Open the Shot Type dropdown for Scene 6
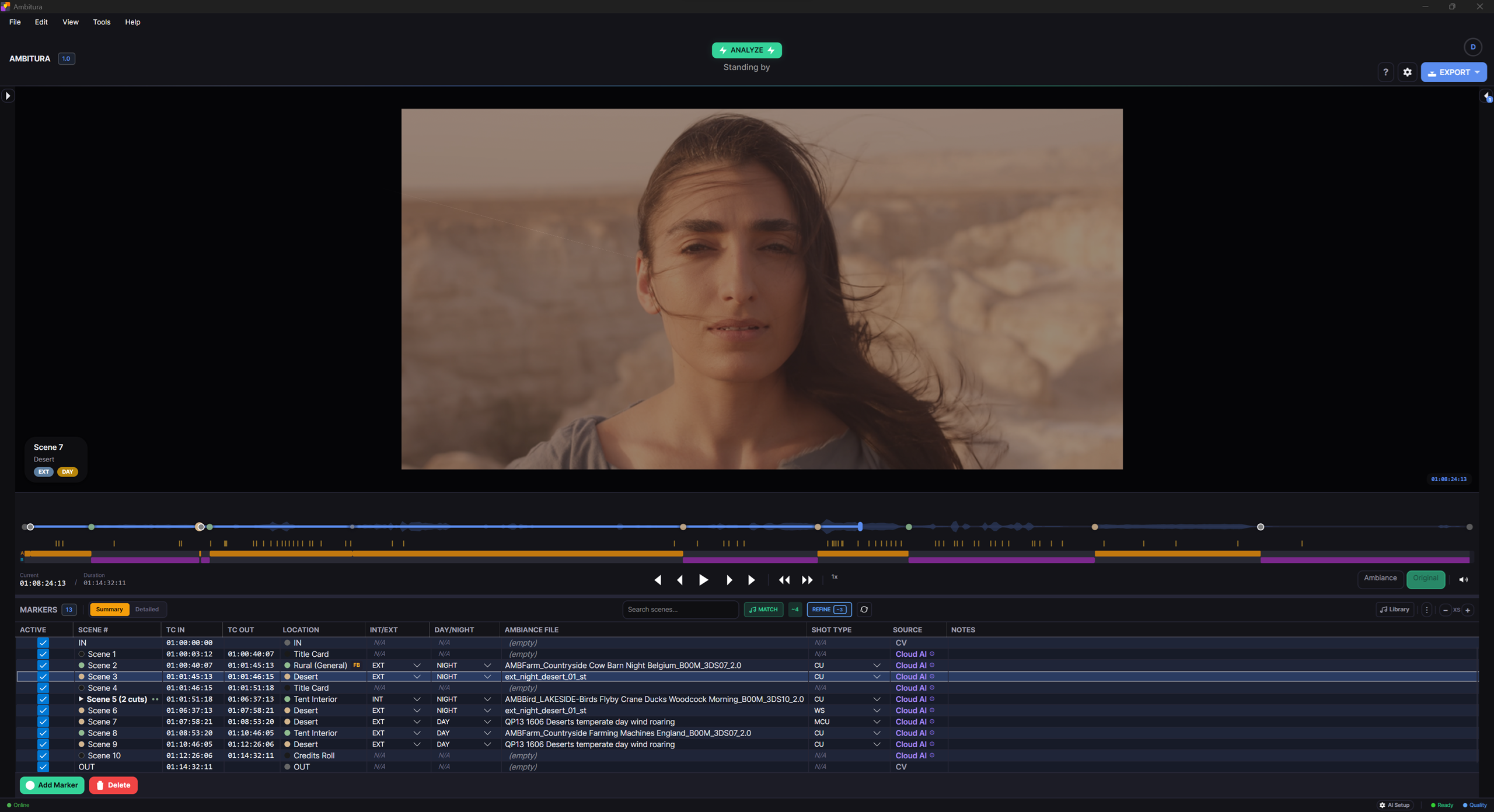Image resolution: width=1494 pixels, height=812 pixels. tap(877, 710)
